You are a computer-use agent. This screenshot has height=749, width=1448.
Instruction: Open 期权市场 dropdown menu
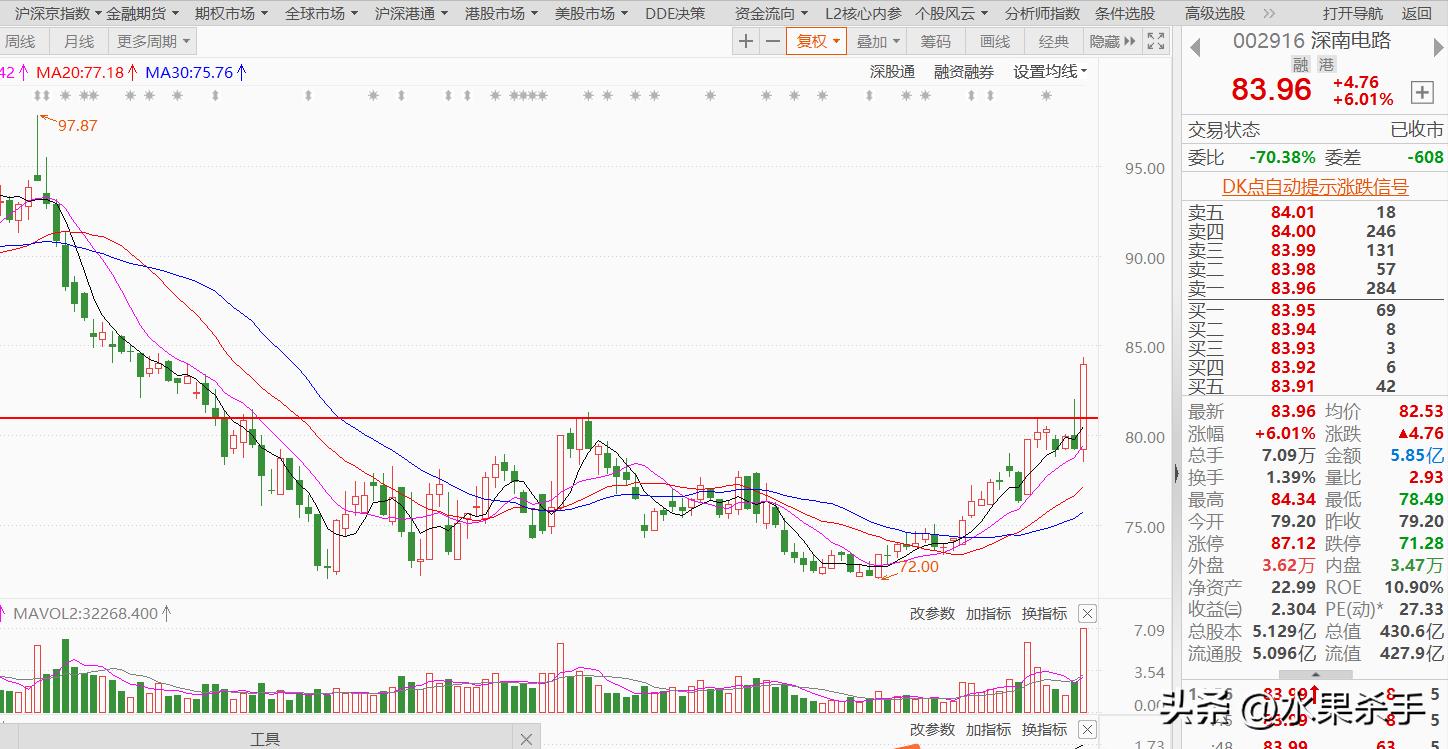coord(231,14)
